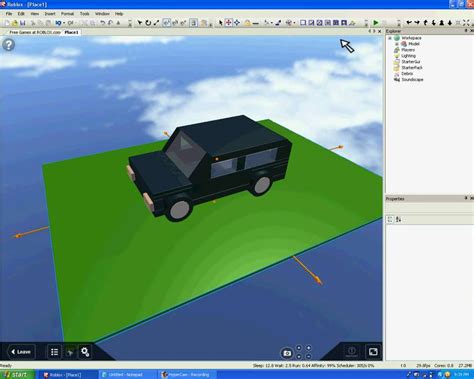
Task: Select the black arrow tool left of rotate
Action: (x=140, y=23)
